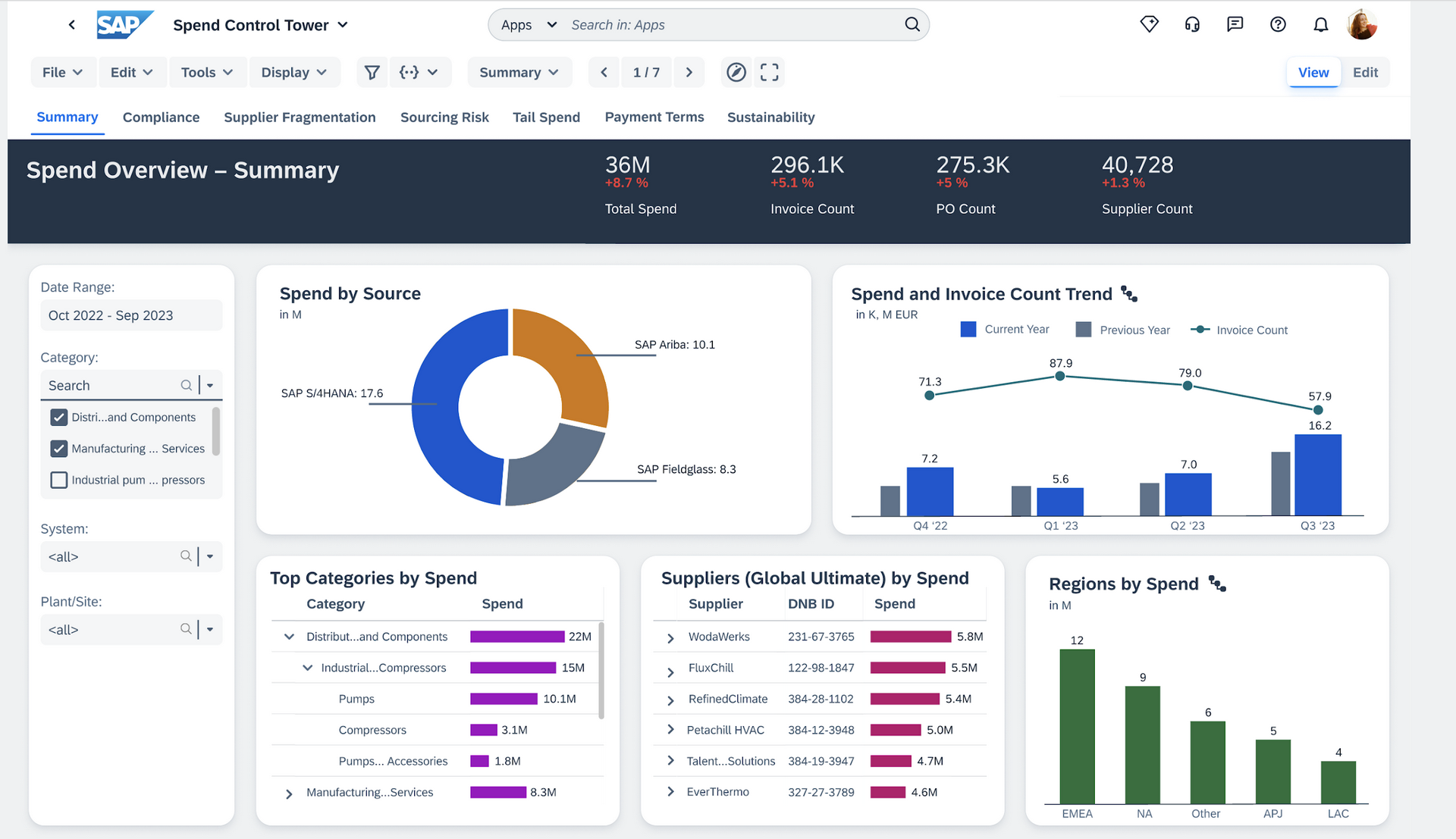Open the notifications bell
The width and height of the screenshot is (1456, 839).
pyautogui.click(x=1321, y=24)
